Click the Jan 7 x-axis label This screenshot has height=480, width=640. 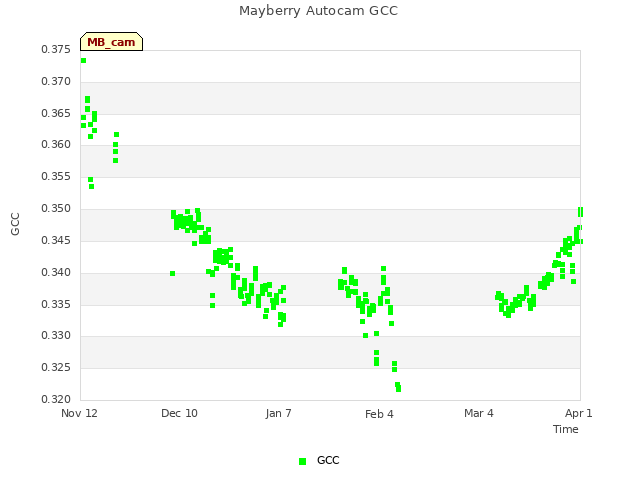point(278,413)
